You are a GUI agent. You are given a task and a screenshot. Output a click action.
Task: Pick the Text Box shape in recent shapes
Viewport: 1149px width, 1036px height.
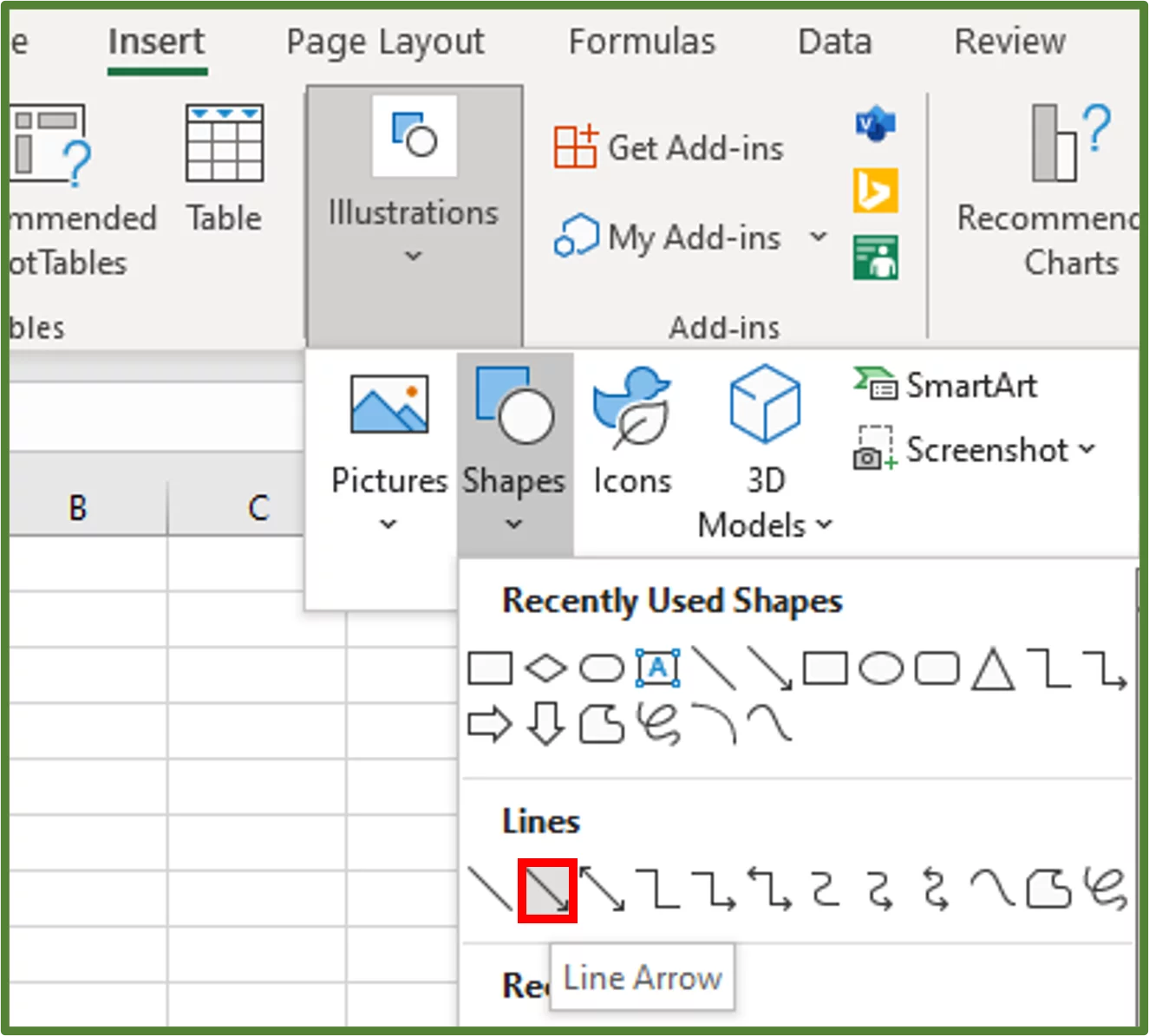(657, 668)
